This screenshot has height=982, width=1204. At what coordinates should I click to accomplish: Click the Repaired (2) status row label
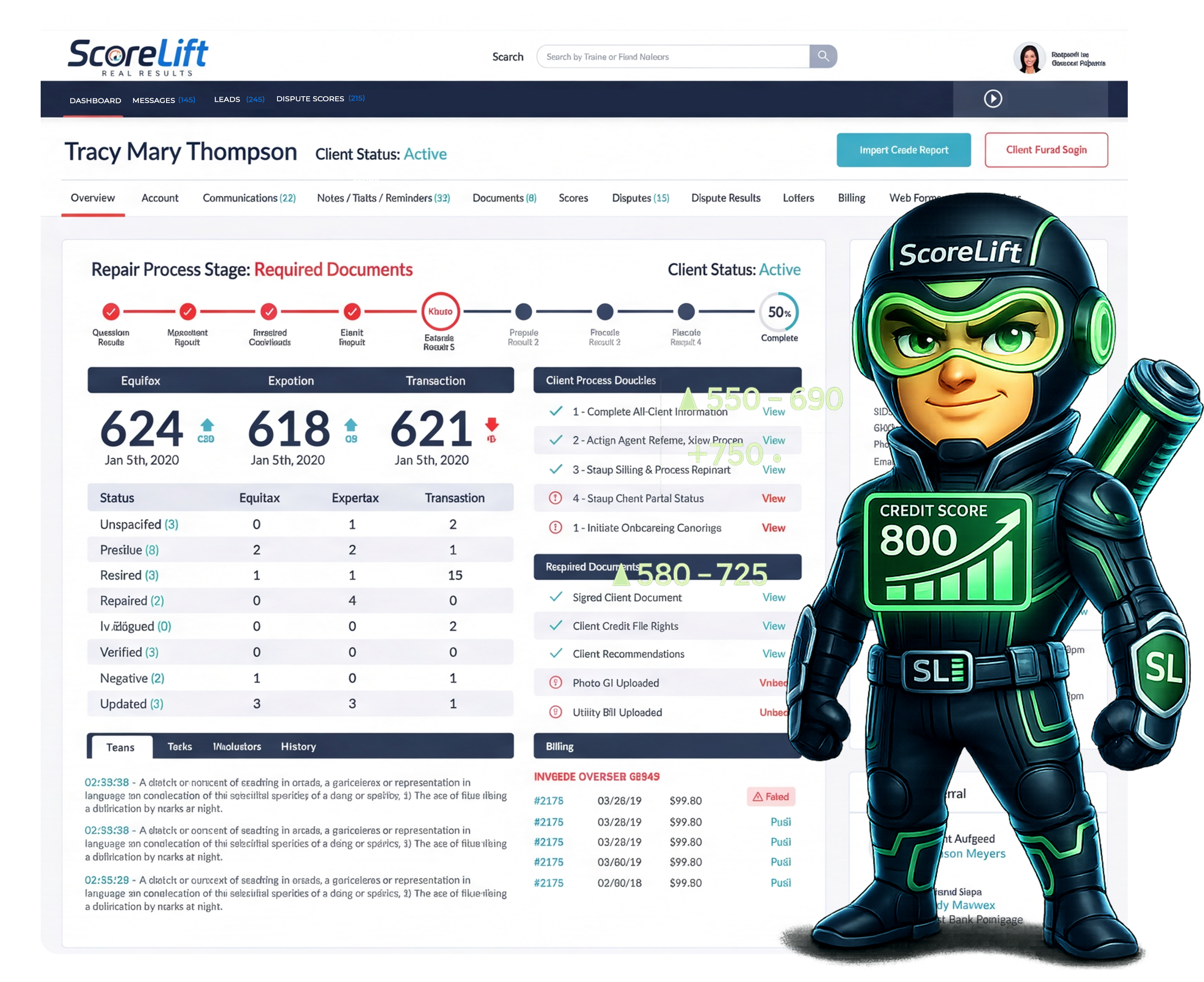point(132,601)
